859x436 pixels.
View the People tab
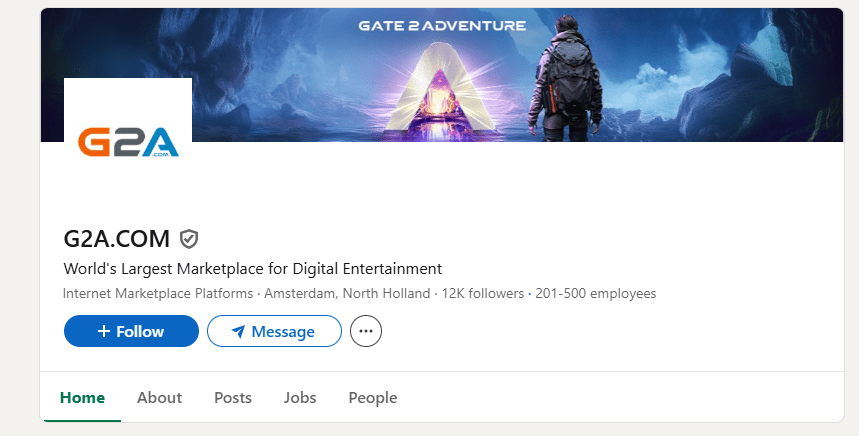click(x=373, y=398)
